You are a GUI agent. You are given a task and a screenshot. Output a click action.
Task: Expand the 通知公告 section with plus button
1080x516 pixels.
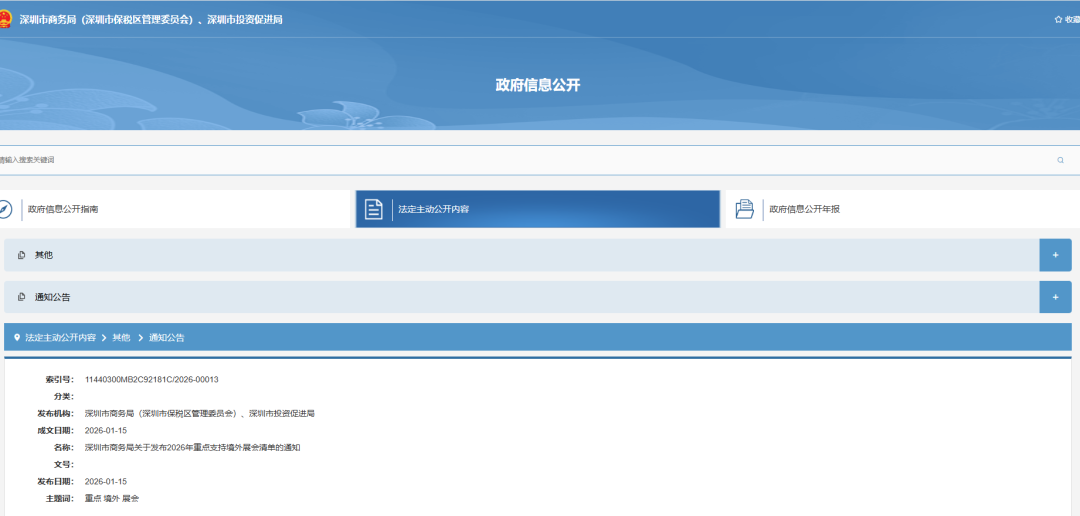point(1055,297)
